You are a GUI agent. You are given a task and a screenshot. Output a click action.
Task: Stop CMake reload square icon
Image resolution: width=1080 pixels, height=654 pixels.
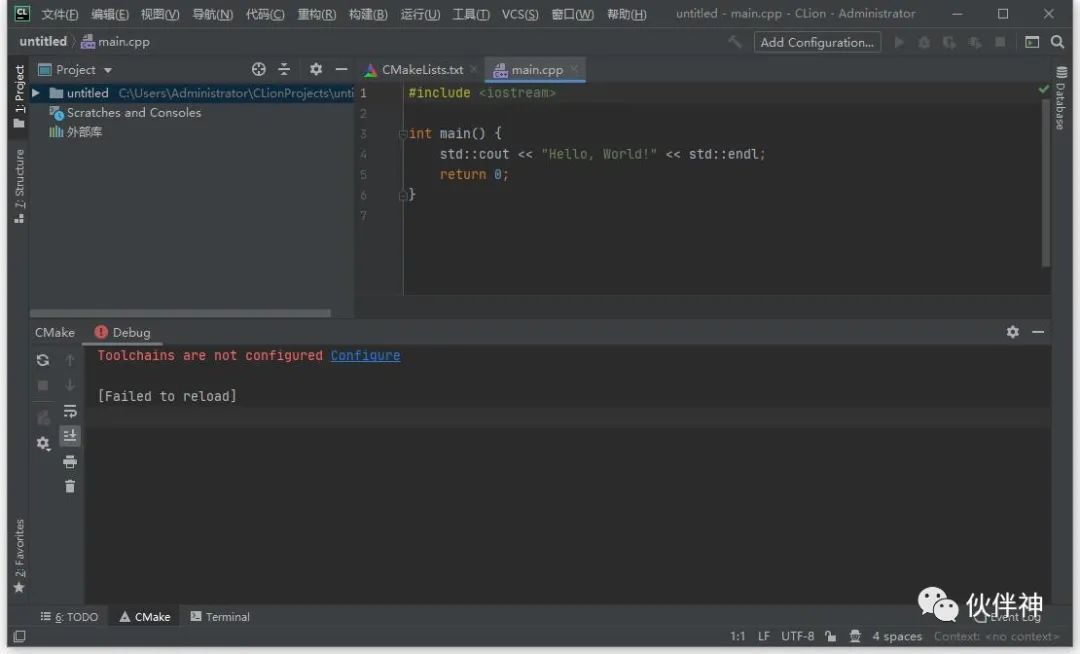click(x=43, y=386)
